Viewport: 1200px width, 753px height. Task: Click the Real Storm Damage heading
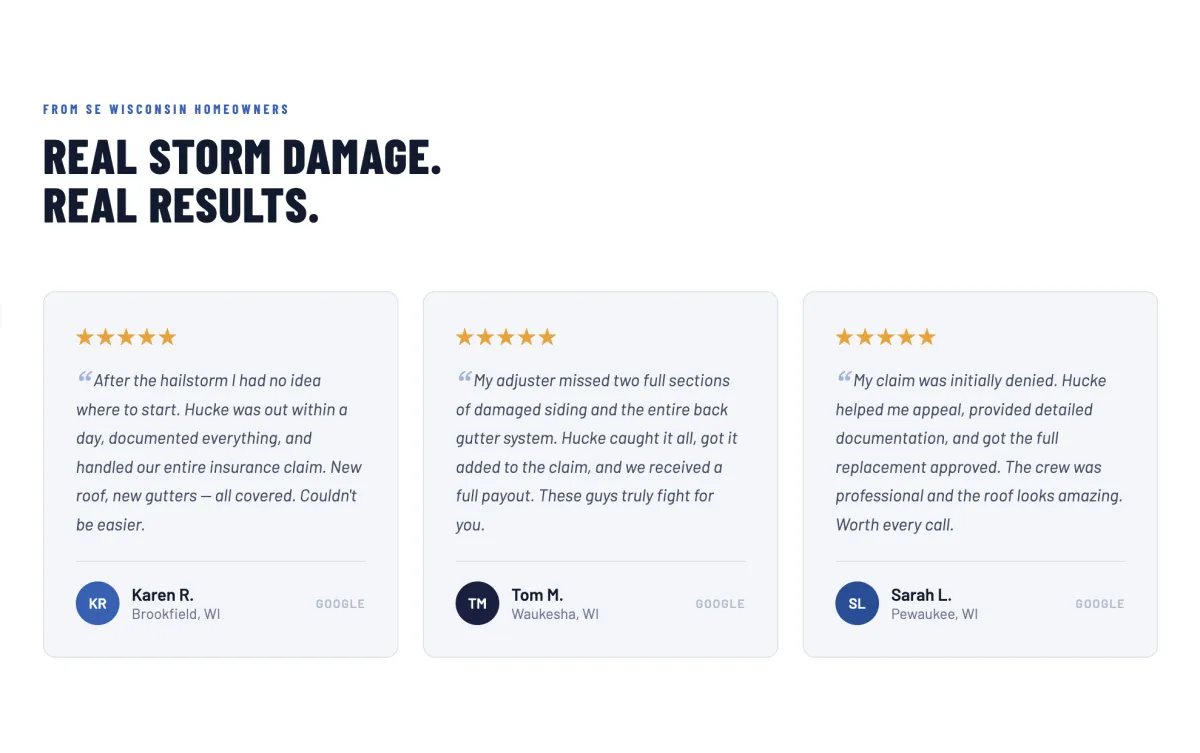click(x=242, y=181)
